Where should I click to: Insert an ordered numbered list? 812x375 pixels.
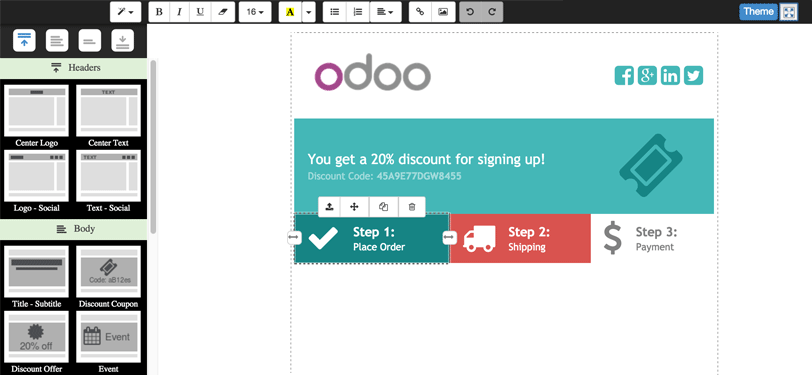pos(358,12)
